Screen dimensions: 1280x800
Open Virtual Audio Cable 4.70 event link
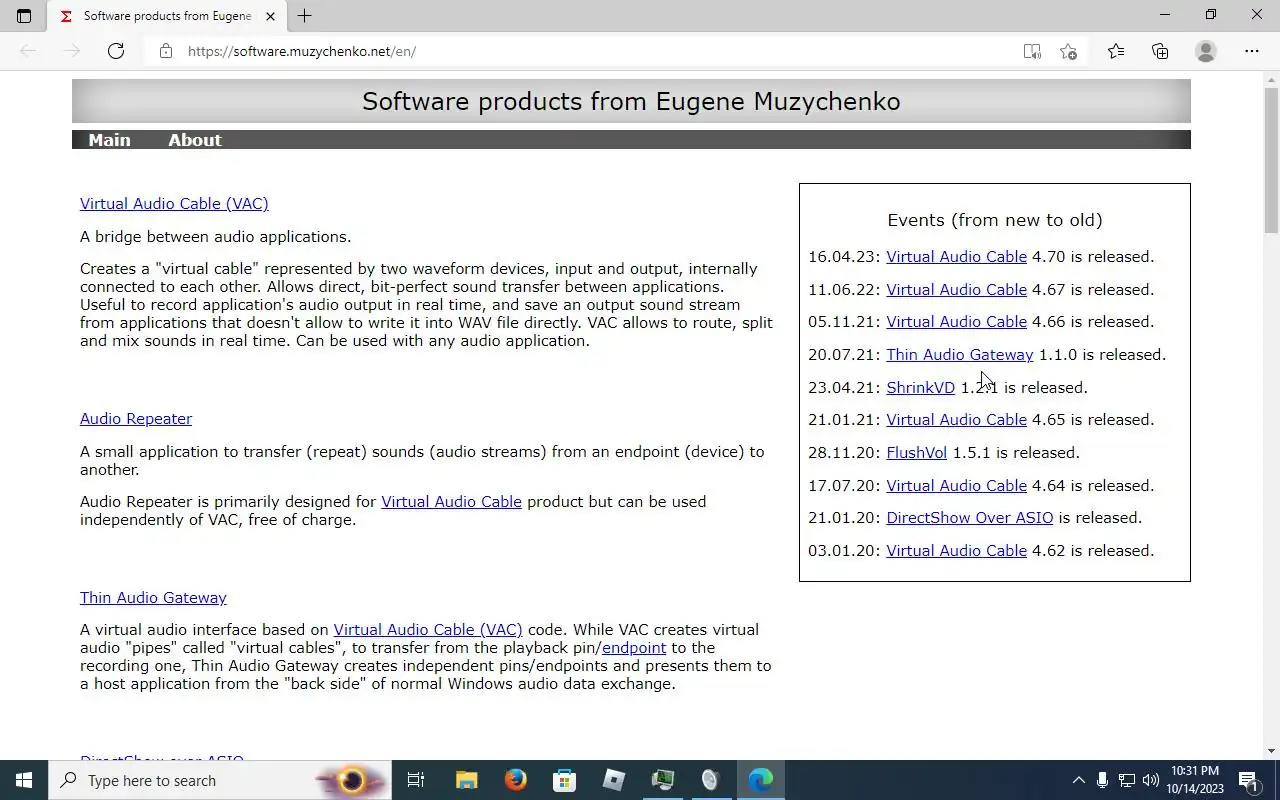(956, 257)
